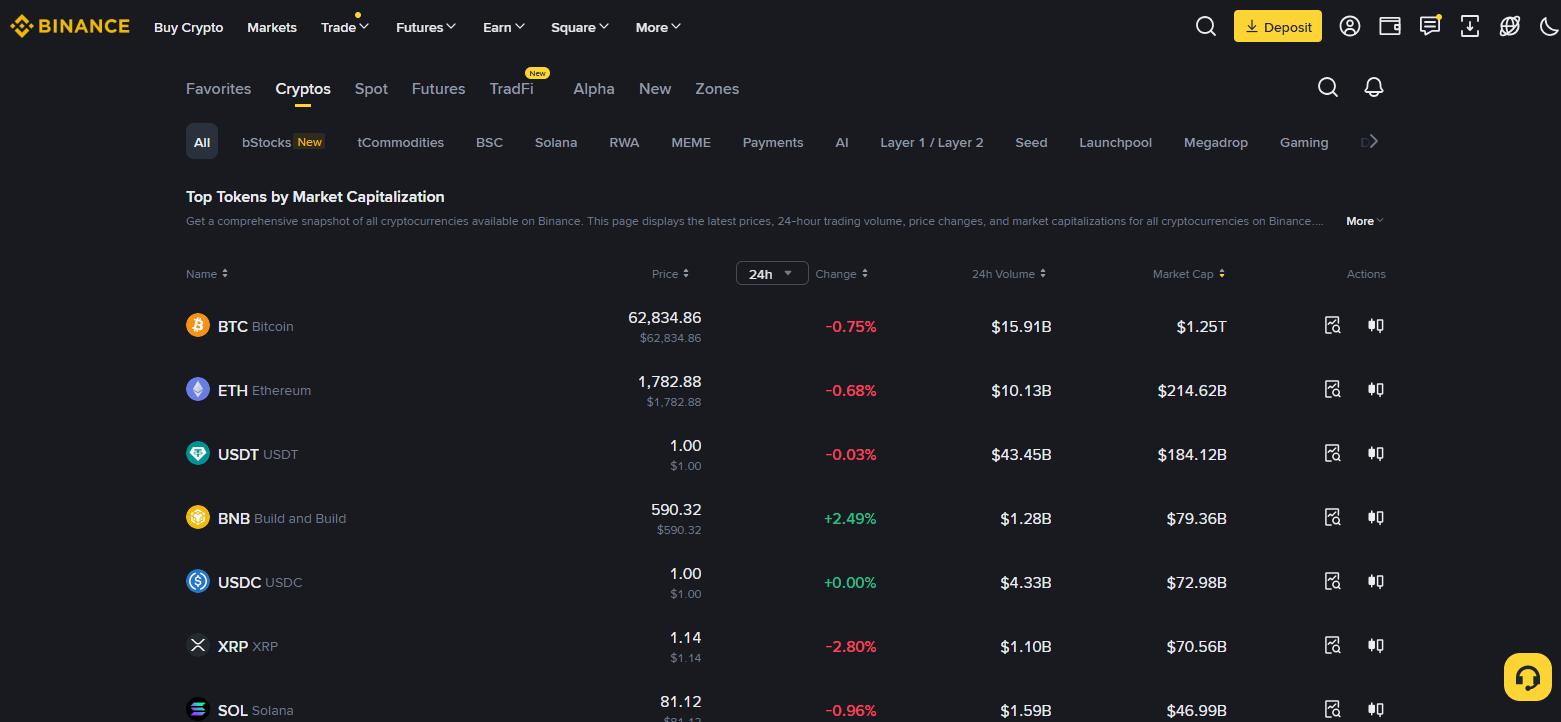Open the XRP trade candlestick icon

[x=1376, y=645]
